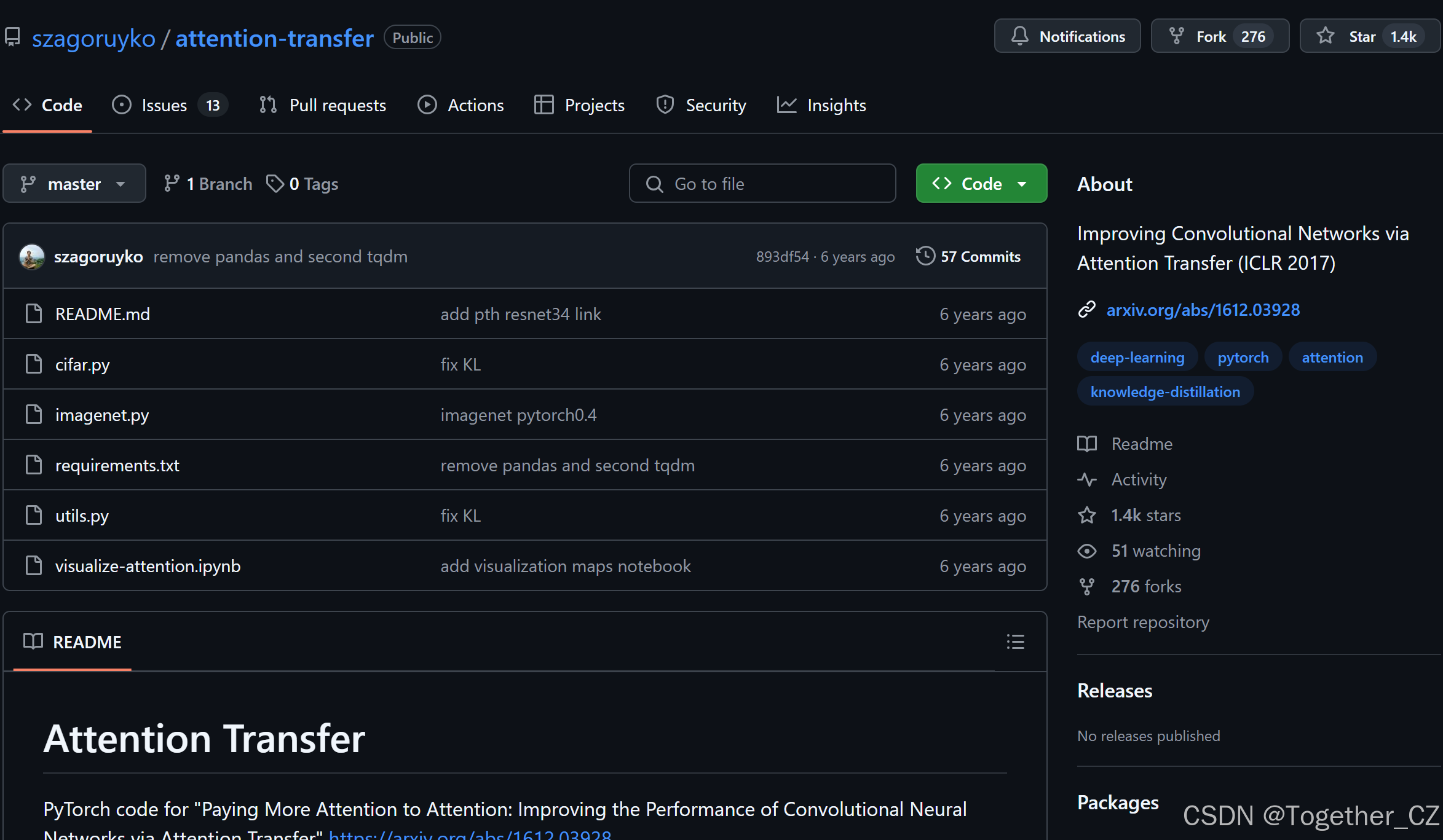Image resolution: width=1443 pixels, height=840 pixels.
Task: Select the attention topic tag
Action: click(x=1332, y=357)
